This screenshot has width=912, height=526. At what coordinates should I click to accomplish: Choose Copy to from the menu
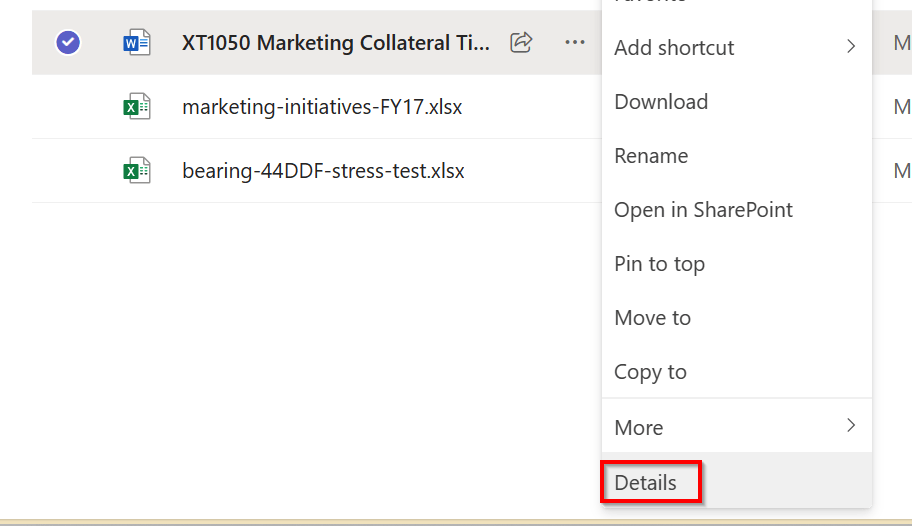tap(650, 371)
